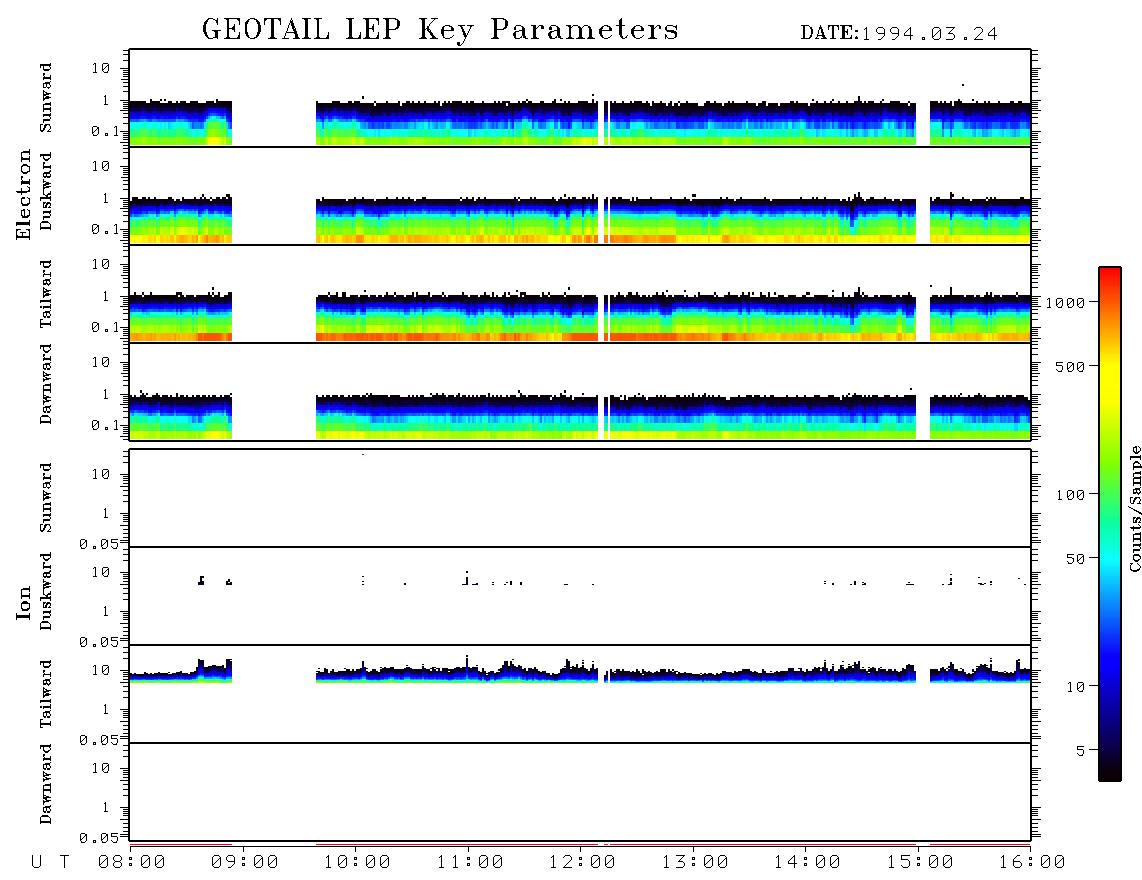
Task: Pick the Ion Sunward axis label
Action: [x=46, y=497]
